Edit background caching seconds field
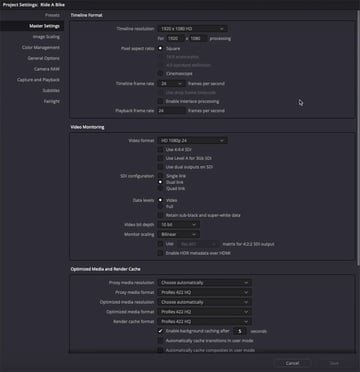360x372 pixels. point(240,331)
